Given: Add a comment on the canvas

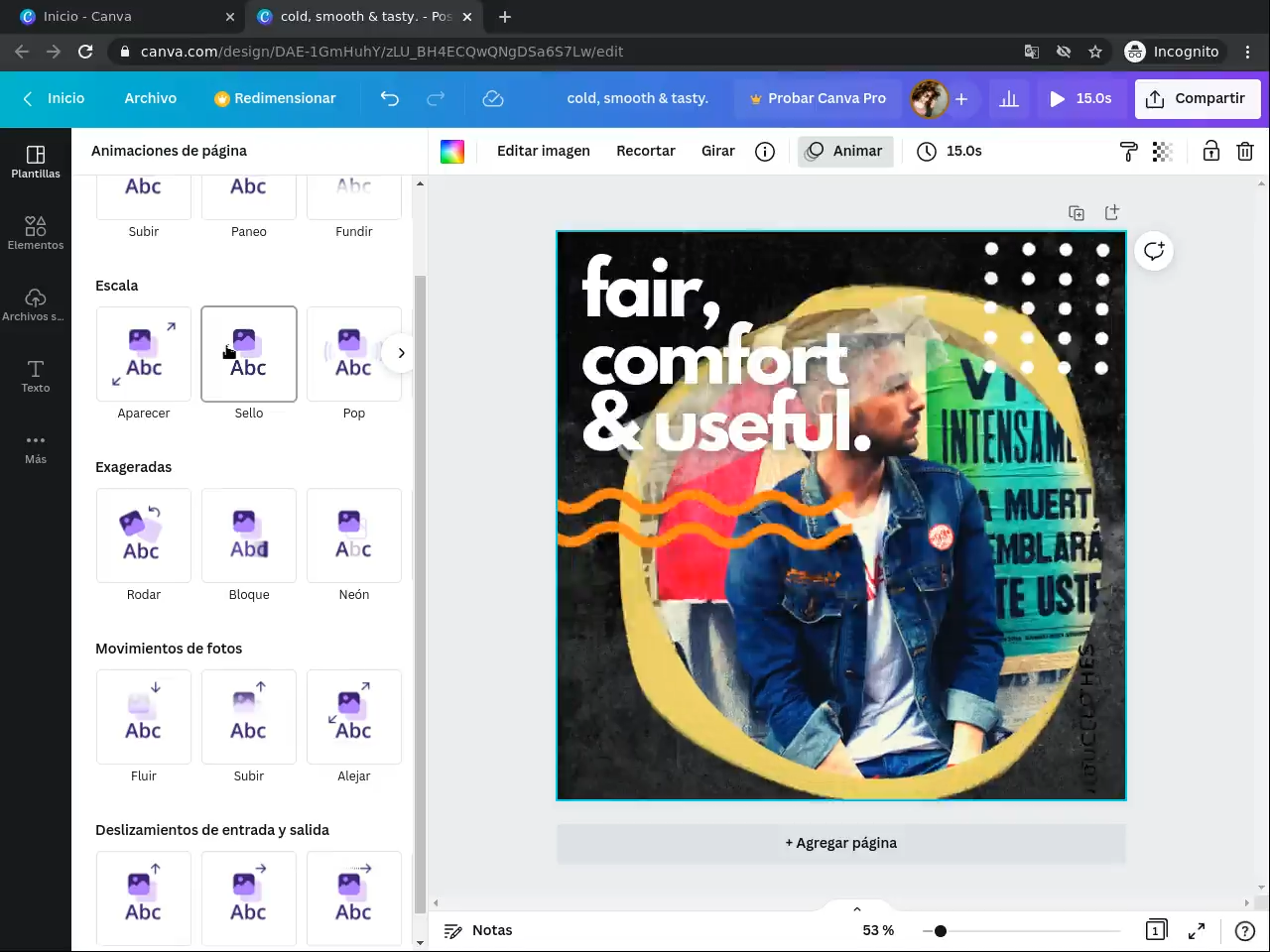Looking at the screenshot, I should click(x=1154, y=251).
